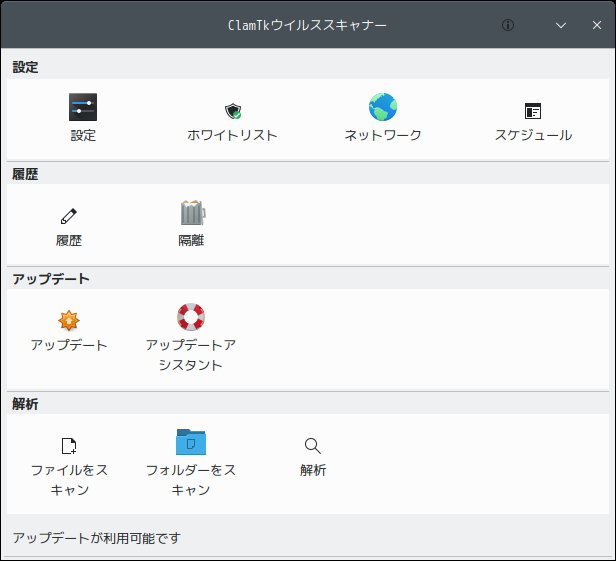Open the スケジュール calendar icon

pyautogui.click(x=533, y=111)
